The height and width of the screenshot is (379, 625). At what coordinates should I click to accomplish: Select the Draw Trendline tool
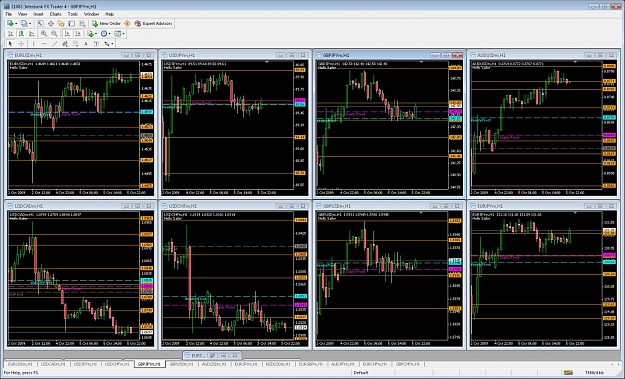click(55, 44)
